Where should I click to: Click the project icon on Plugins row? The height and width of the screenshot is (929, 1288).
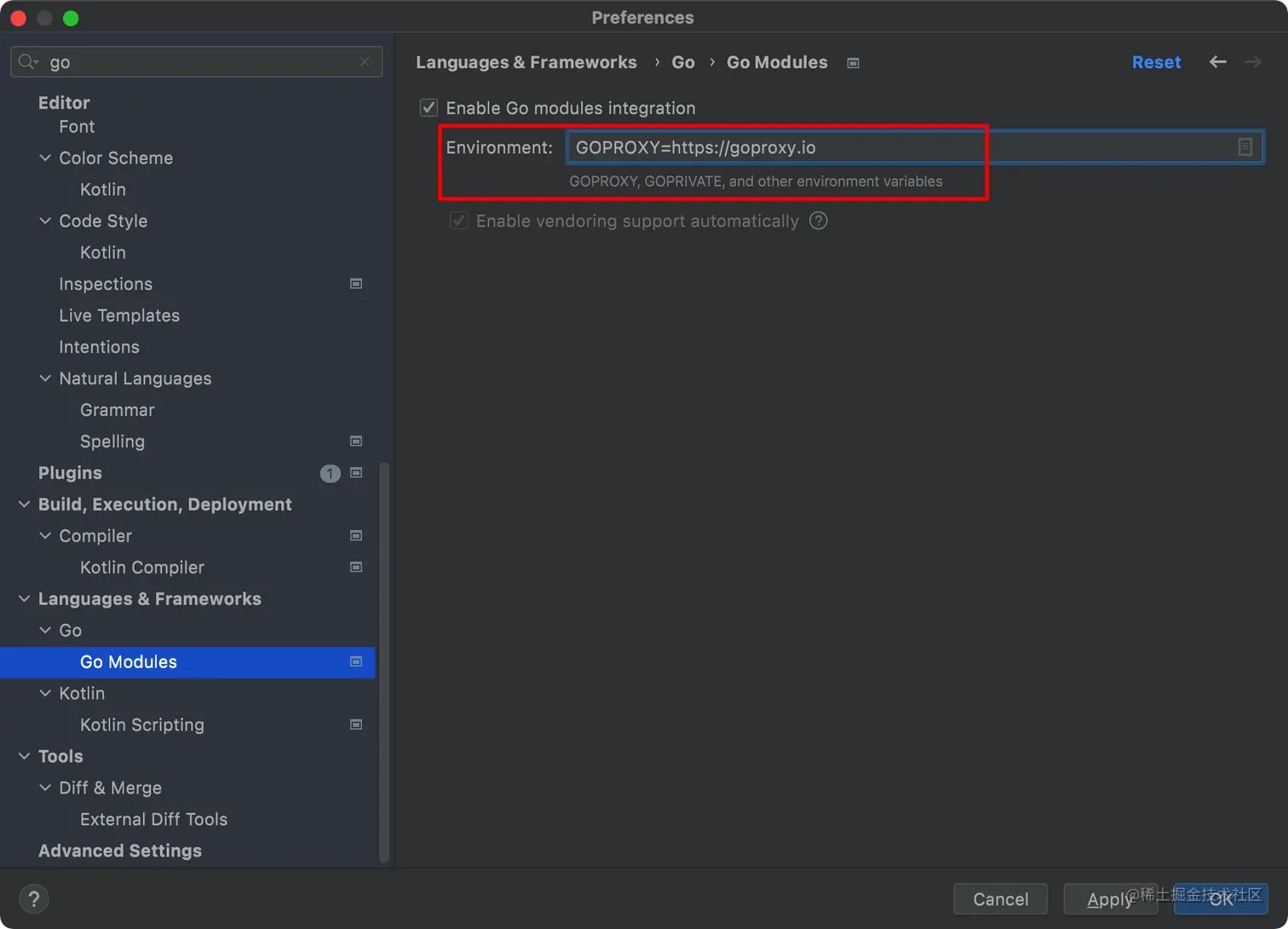tap(356, 473)
